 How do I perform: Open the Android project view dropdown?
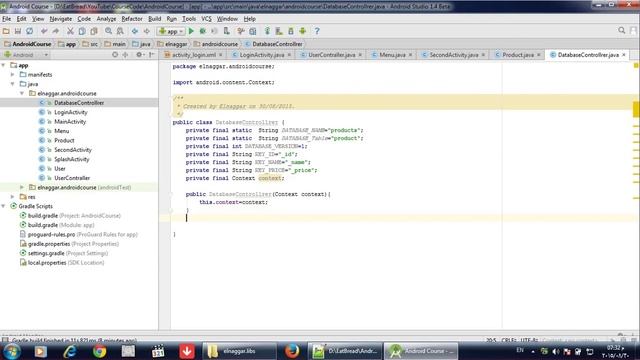tap(27, 55)
